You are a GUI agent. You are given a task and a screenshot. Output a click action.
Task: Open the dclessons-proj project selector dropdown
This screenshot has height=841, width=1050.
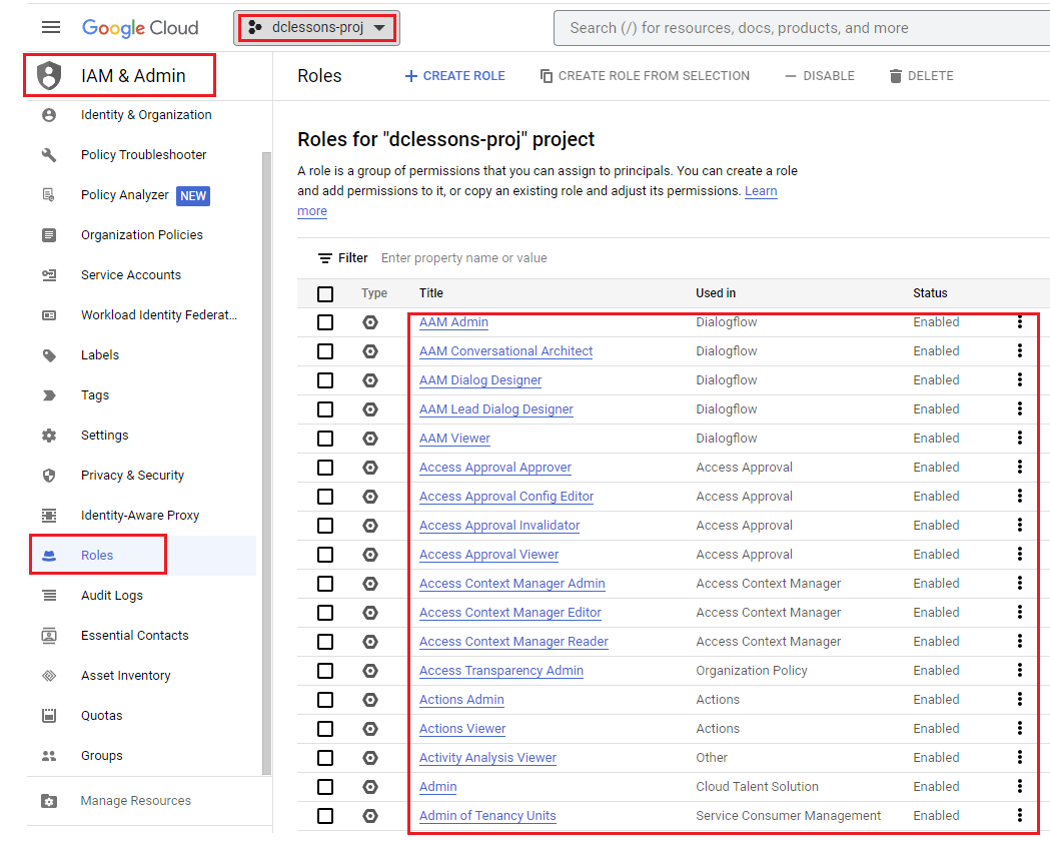tap(317, 27)
